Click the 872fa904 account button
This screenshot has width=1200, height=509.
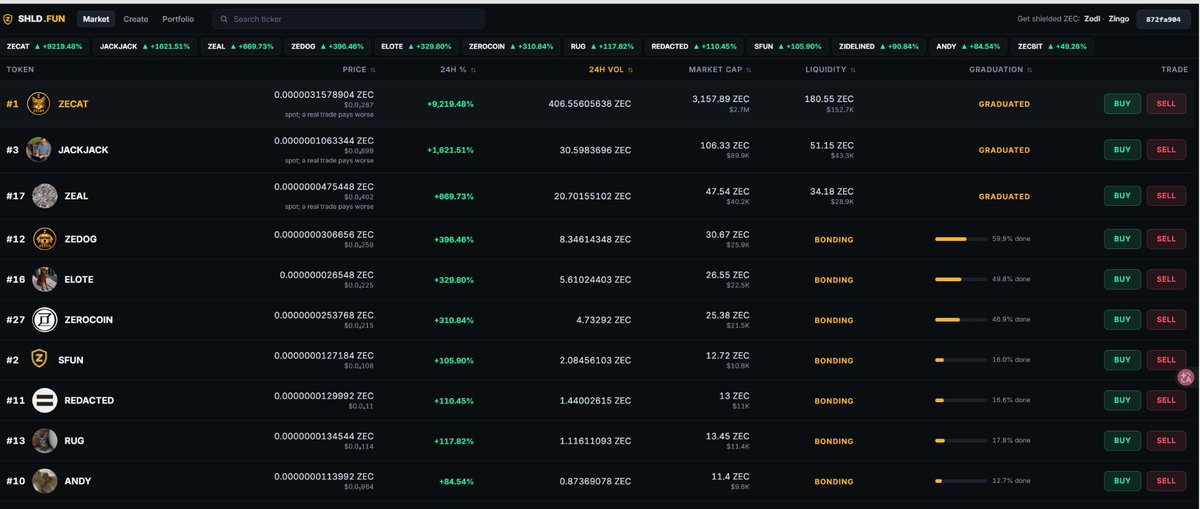point(1163,19)
